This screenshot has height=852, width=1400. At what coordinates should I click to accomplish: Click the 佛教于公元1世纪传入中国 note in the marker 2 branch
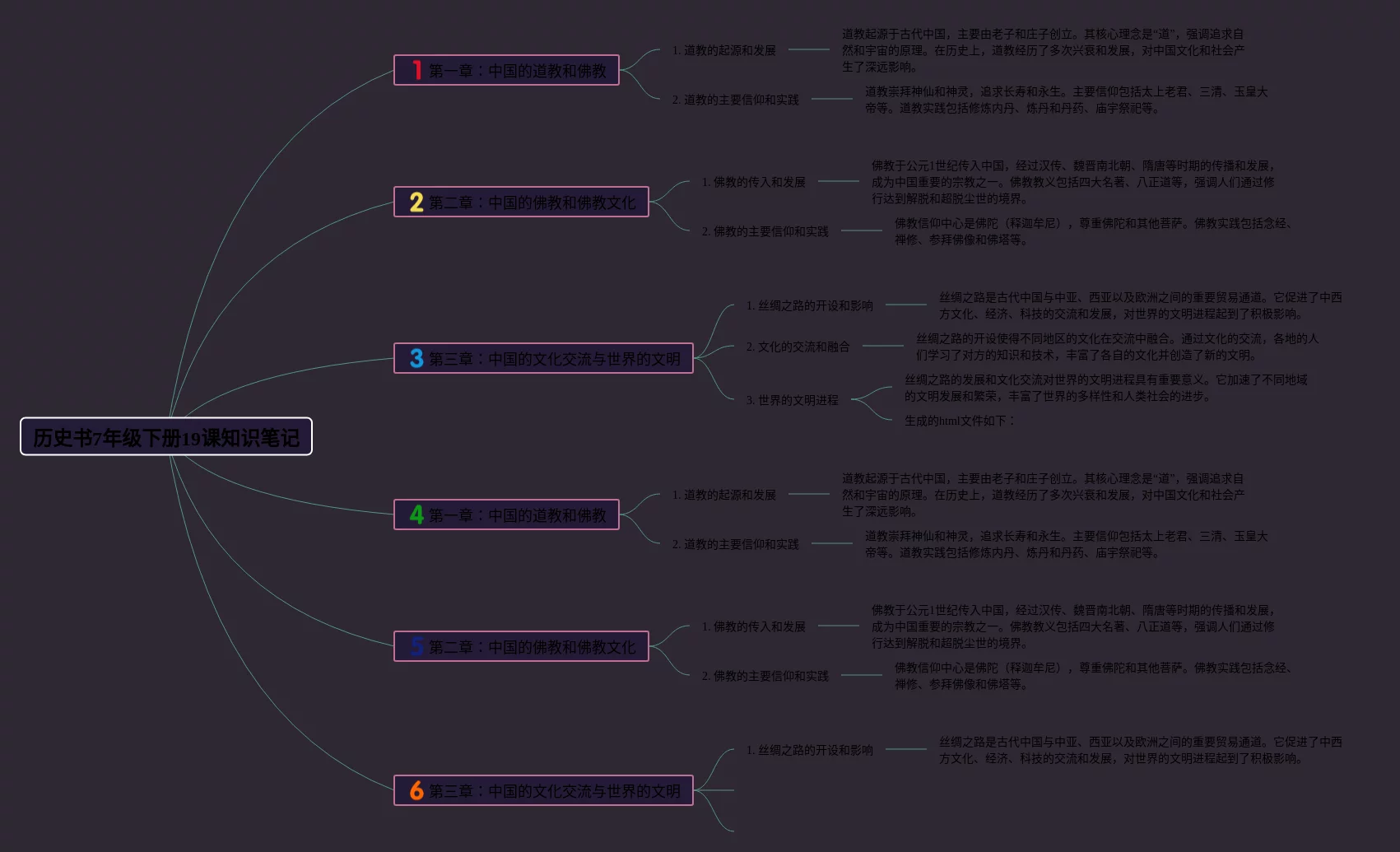tap(1073, 182)
